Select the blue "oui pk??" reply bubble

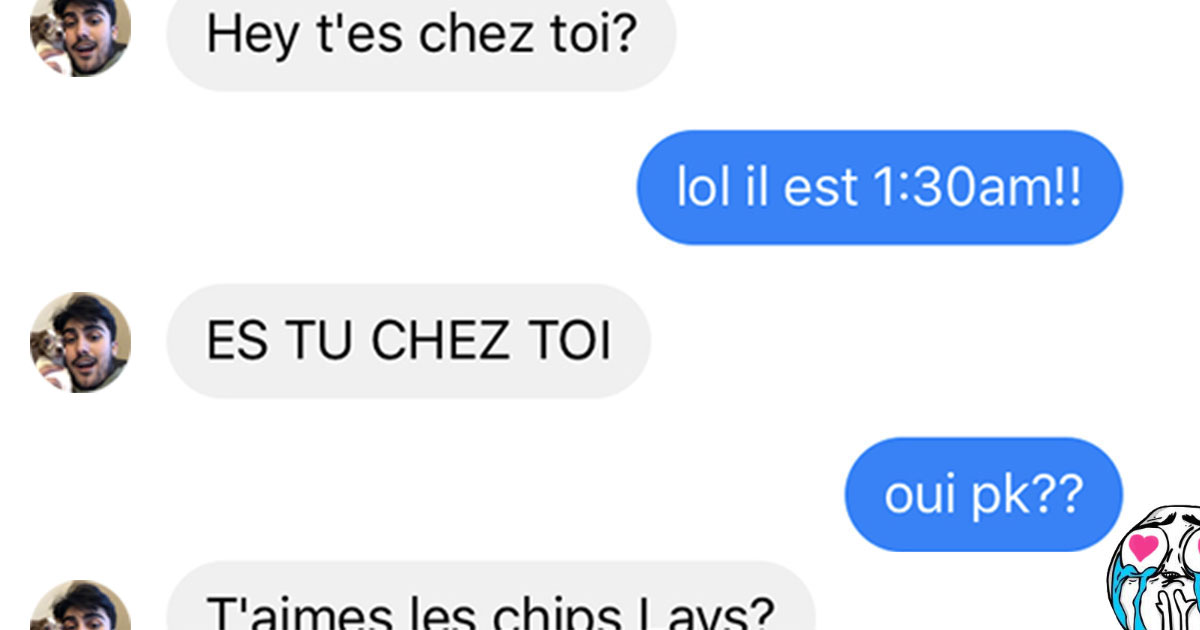point(984,494)
